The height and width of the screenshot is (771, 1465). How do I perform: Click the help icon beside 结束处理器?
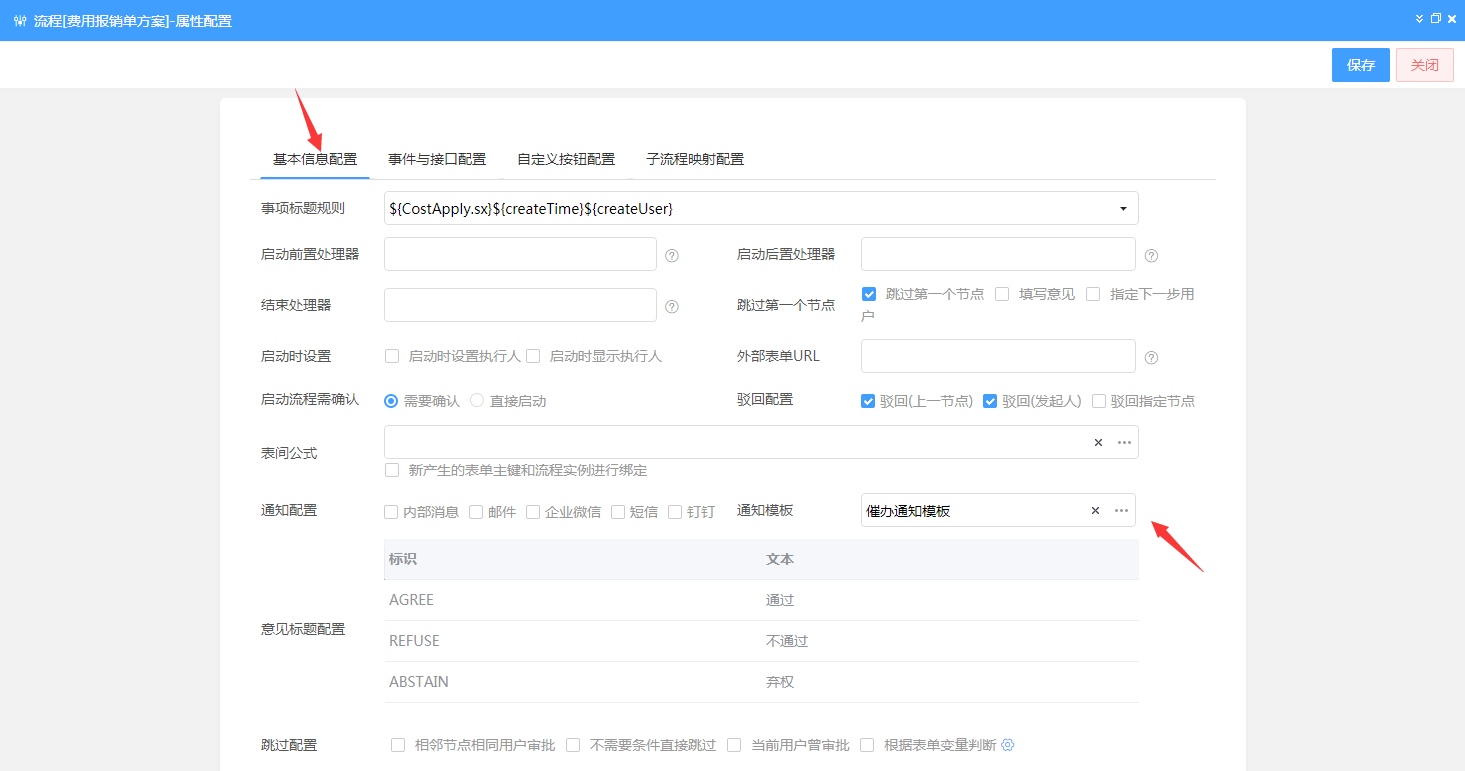coord(672,306)
